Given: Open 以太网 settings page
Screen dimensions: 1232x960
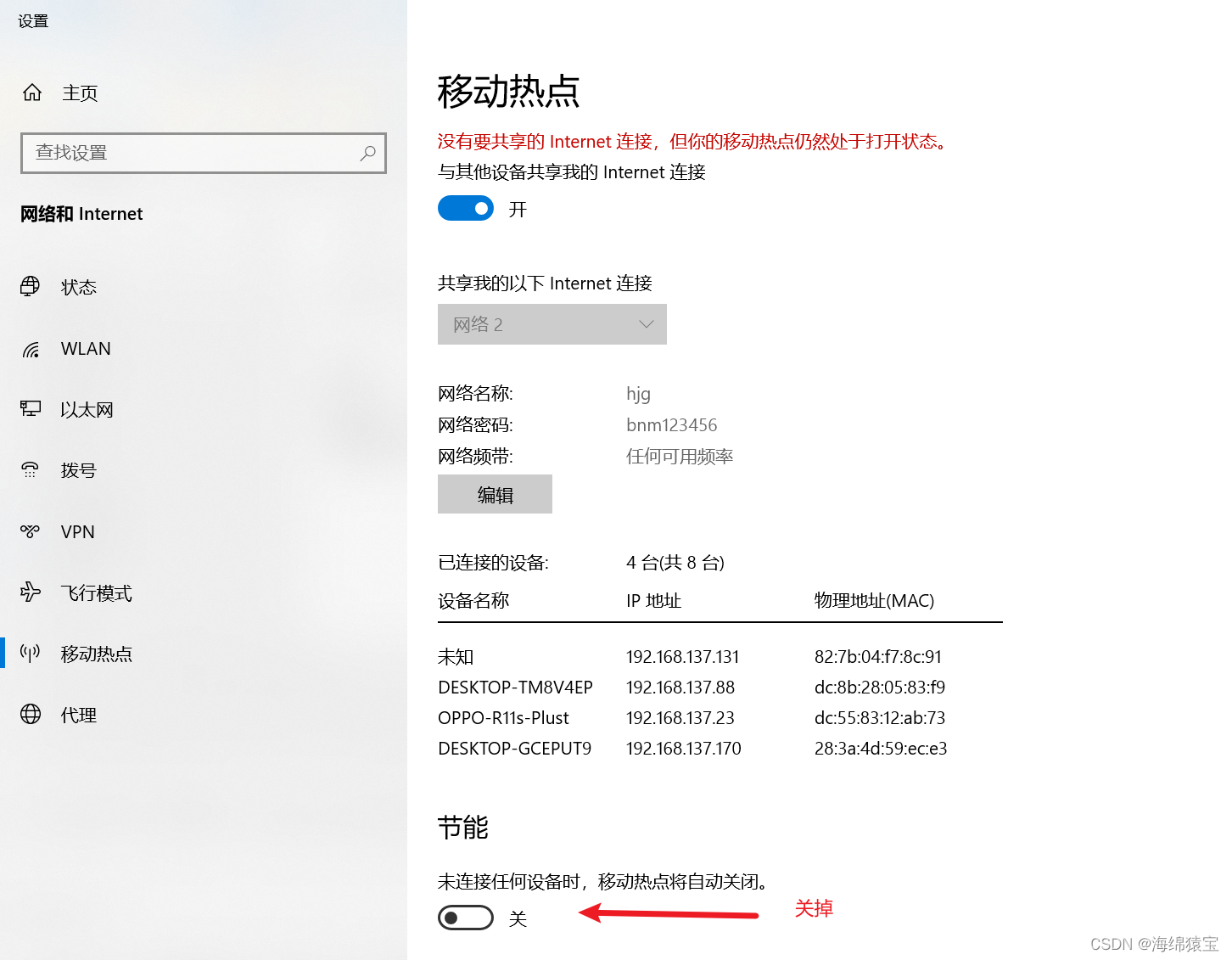Looking at the screenshot, I should [87, 409].
